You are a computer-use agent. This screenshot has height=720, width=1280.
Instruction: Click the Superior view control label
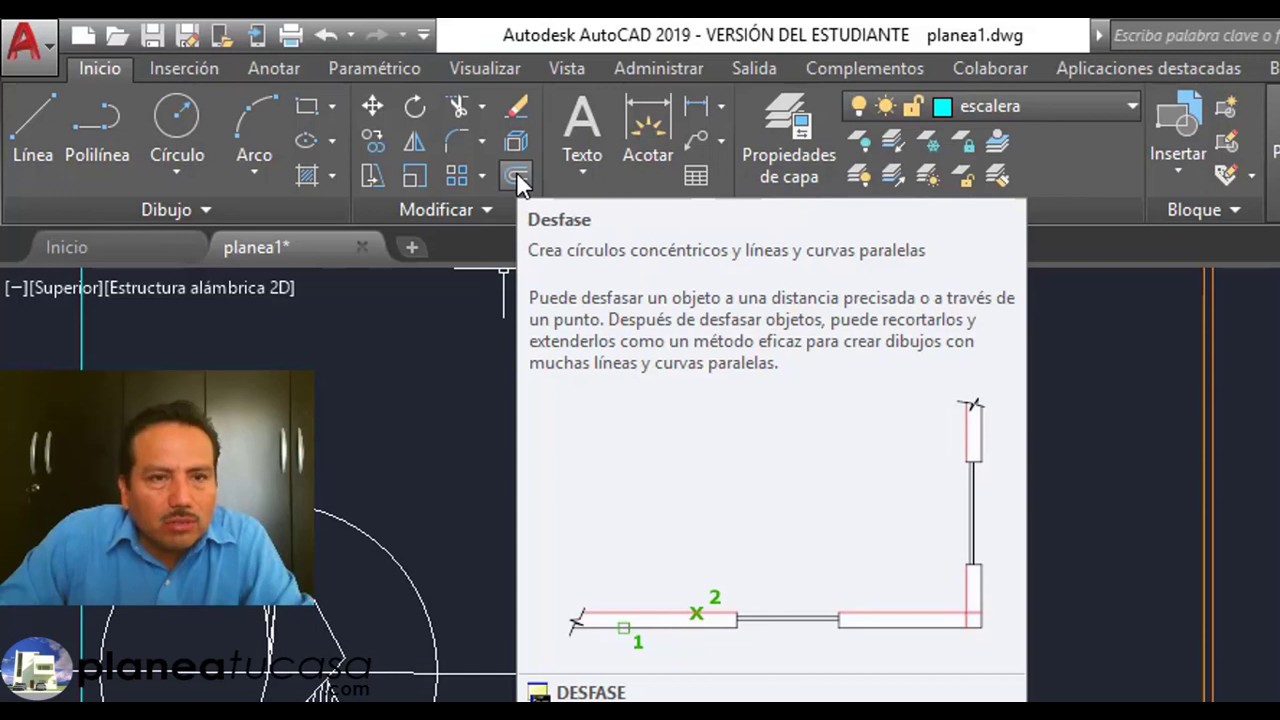point(66,288)
